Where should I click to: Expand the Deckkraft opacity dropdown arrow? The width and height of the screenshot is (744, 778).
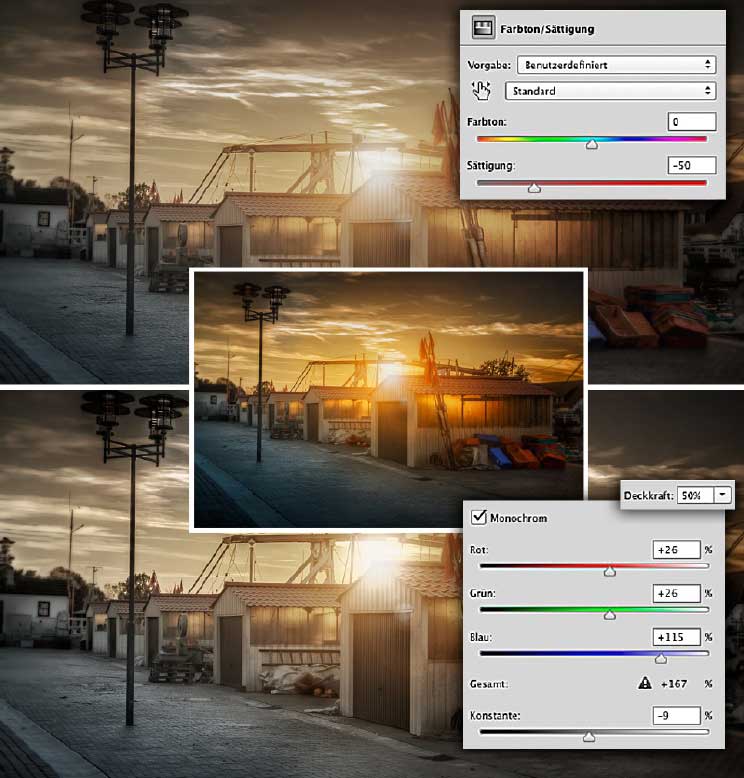pos(722,495)
